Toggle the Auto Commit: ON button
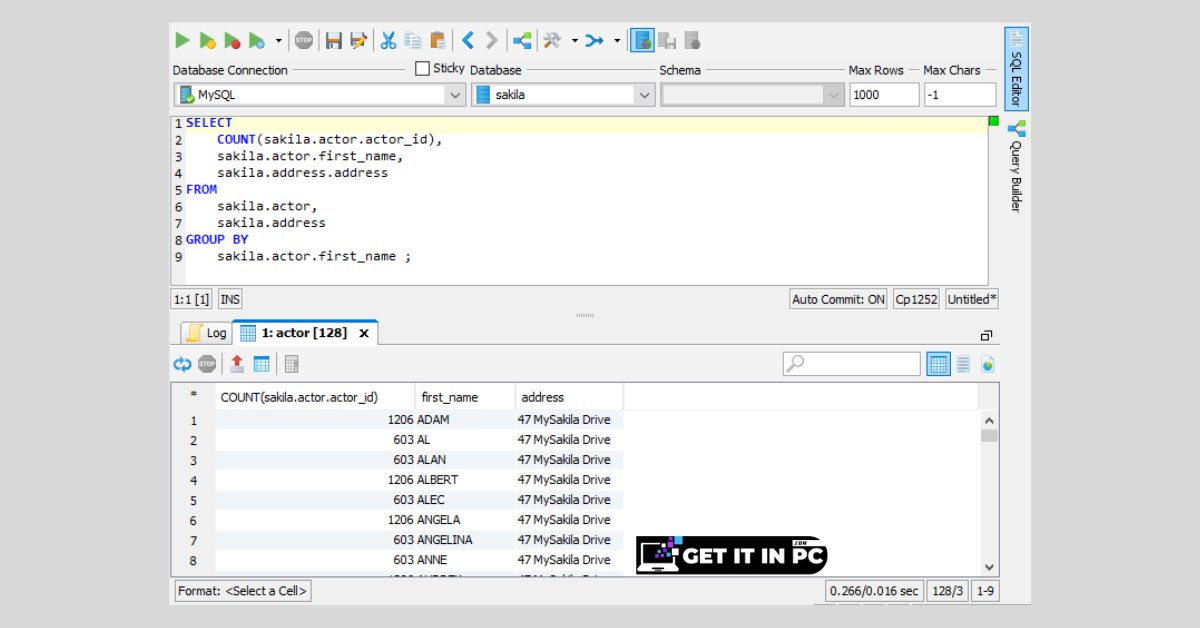Viewport: 1200px width, 628px height. pyautogui.click(x=838, y=299)
